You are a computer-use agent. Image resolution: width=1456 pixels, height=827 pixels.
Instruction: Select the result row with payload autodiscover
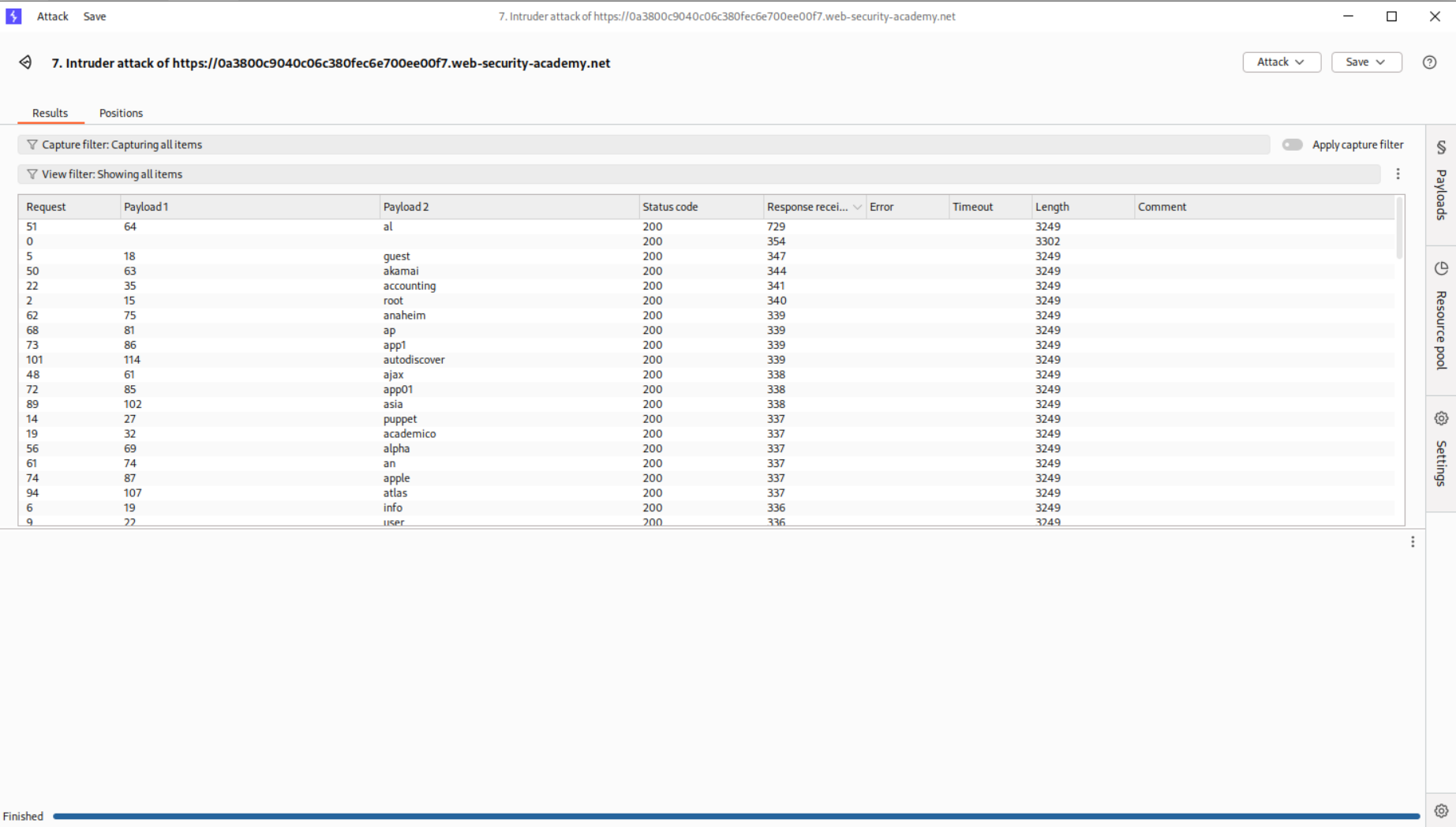click(414, 360)
